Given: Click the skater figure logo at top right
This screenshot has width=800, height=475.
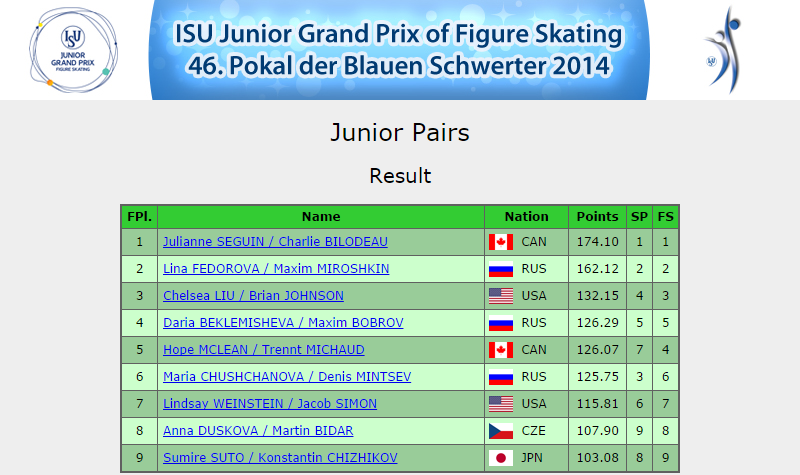Looking at the screenshot, I should [x=723, y=50].
